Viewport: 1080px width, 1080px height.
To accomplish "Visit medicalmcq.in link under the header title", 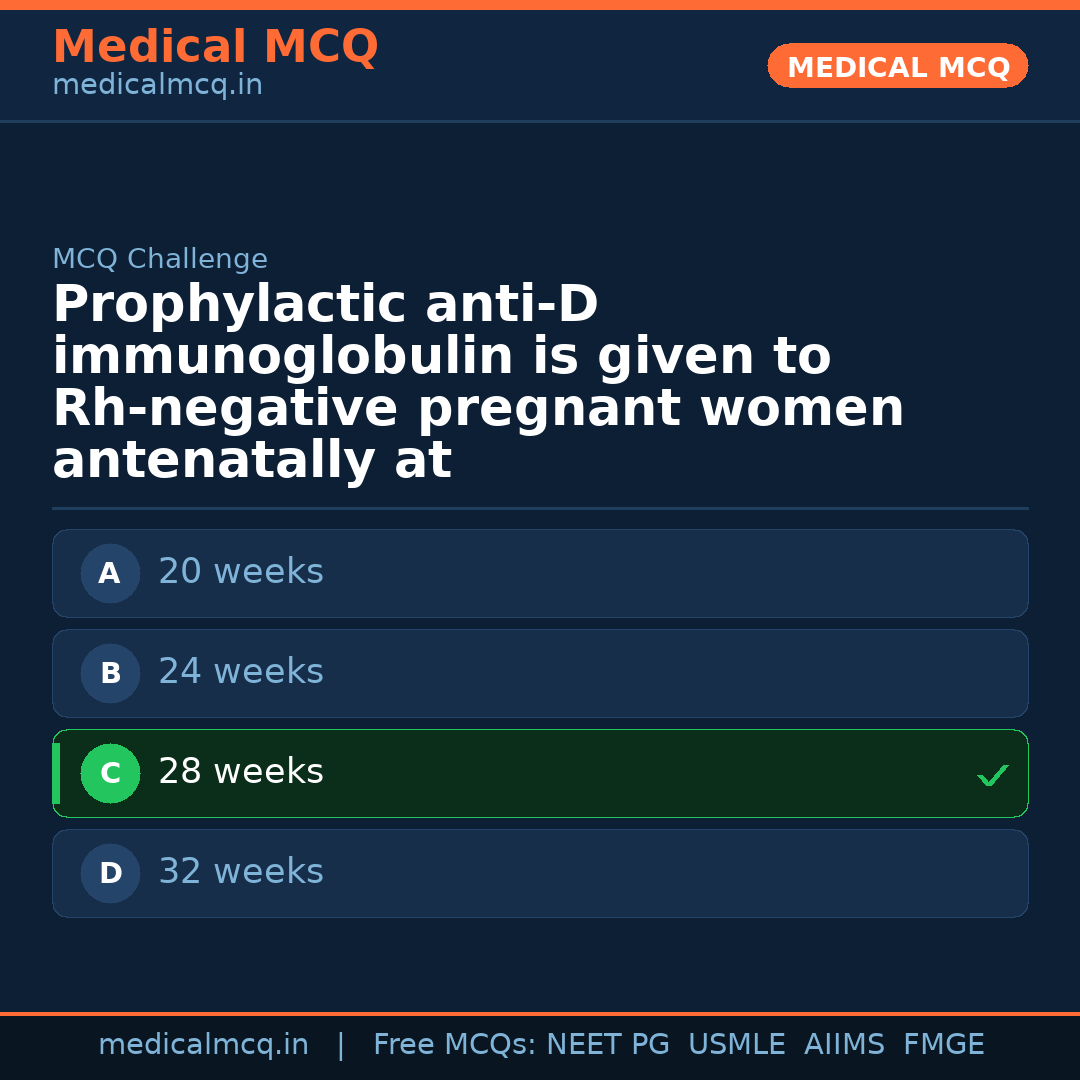I will click(x=157, y=86).
